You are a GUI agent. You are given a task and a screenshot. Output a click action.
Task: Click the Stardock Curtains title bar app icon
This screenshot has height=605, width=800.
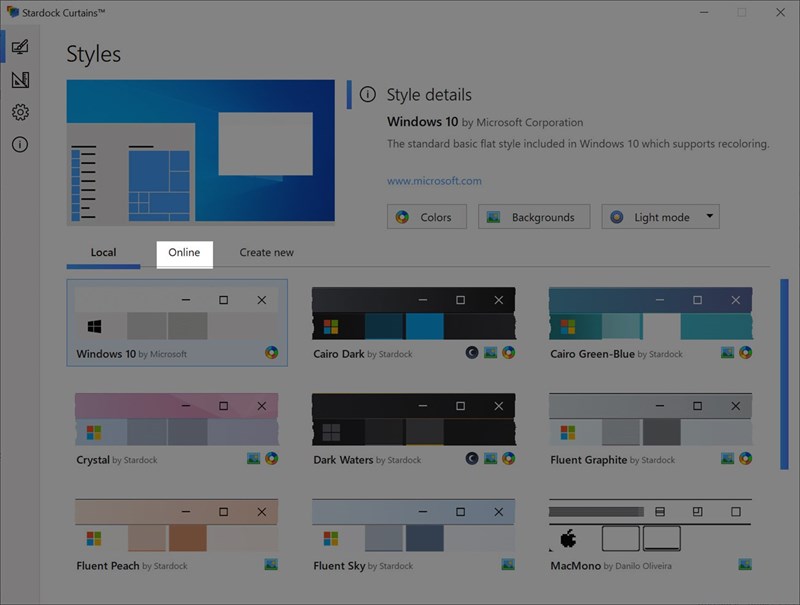pos(13,12)
